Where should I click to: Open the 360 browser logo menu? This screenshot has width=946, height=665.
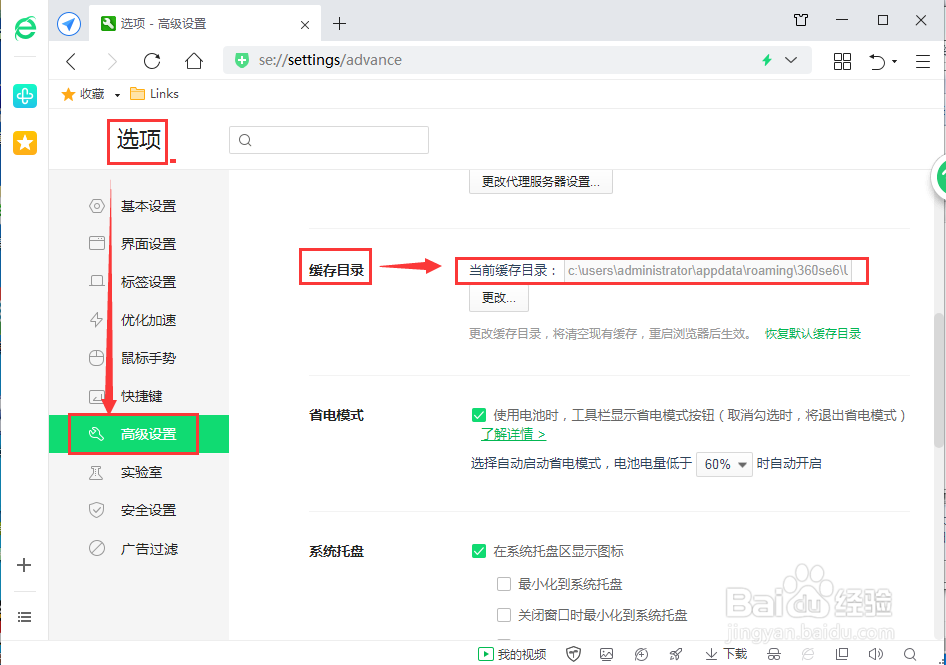point(24,26)
